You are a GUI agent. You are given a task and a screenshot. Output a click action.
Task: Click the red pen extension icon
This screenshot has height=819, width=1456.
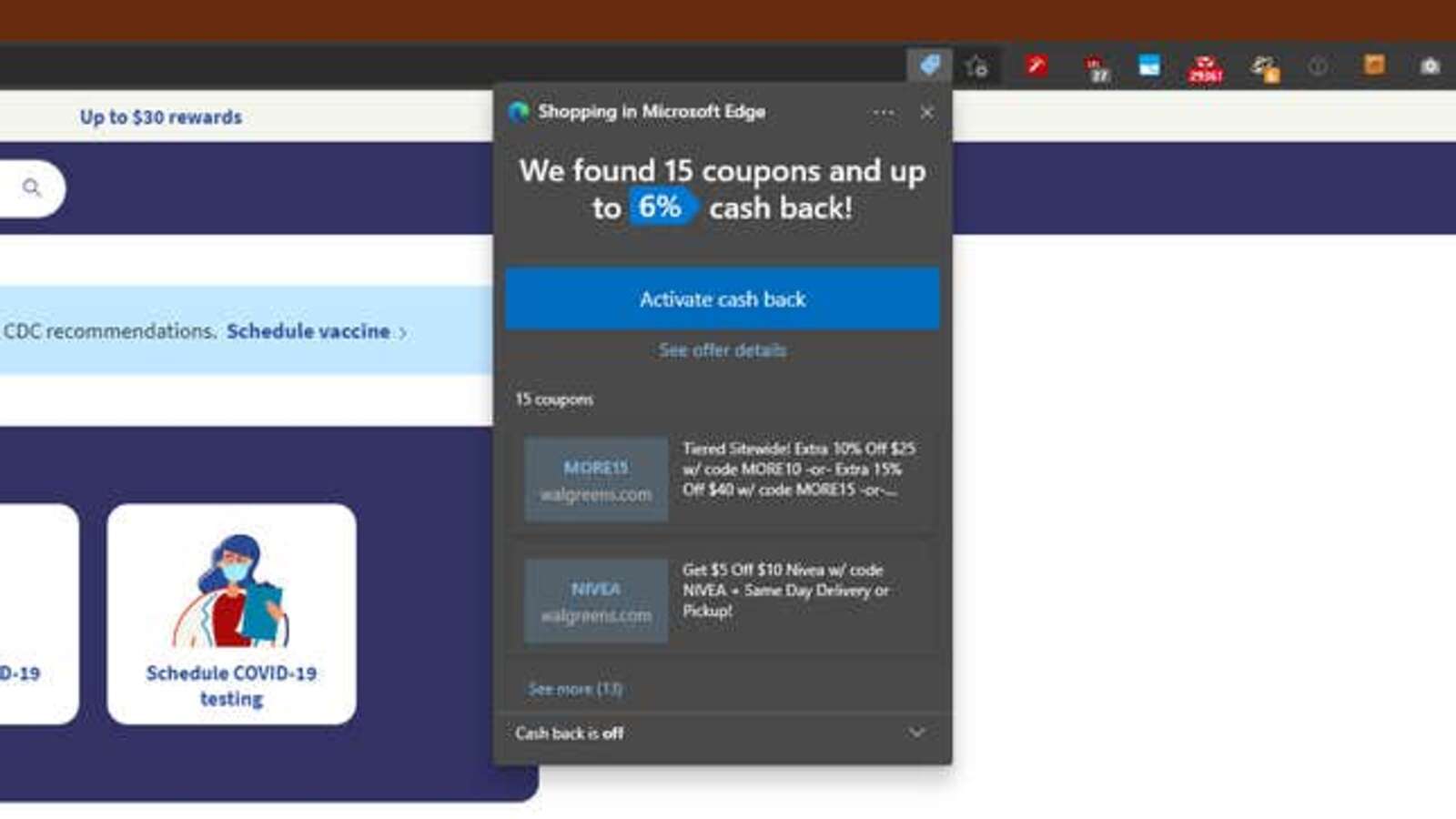[1036, 66]
